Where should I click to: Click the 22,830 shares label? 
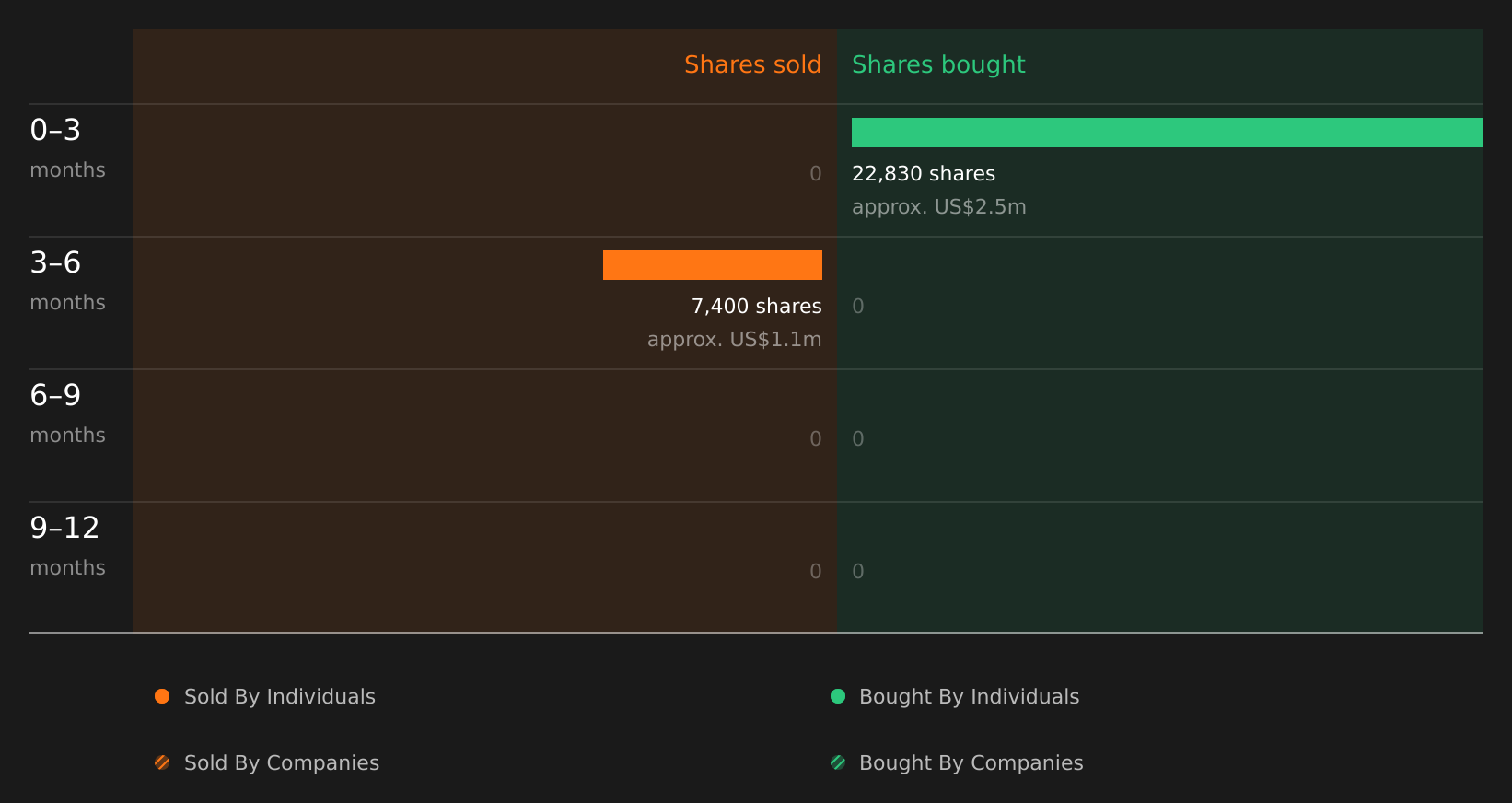click(x=924, y=173)
